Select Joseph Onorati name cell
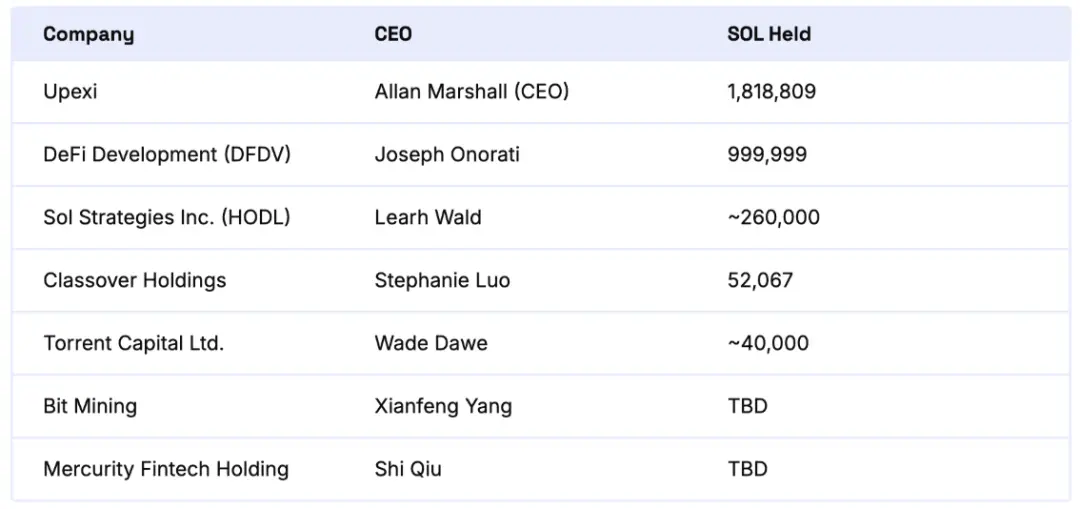This screenshot has width=1080, height=509. pos(447,155)
